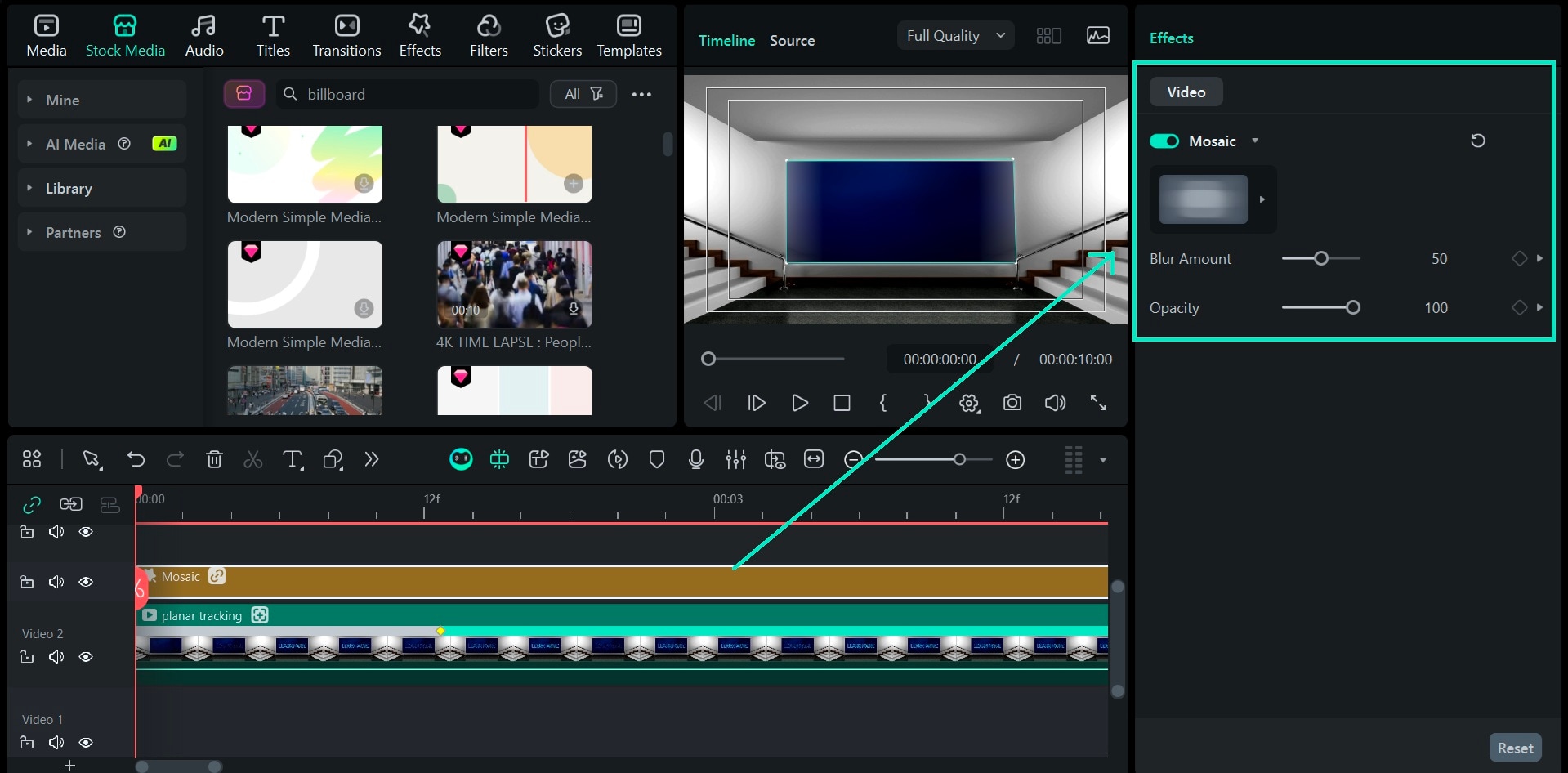
Task: Hide the Mosaic track with its eye icon
Action: (x=86, y=582)
